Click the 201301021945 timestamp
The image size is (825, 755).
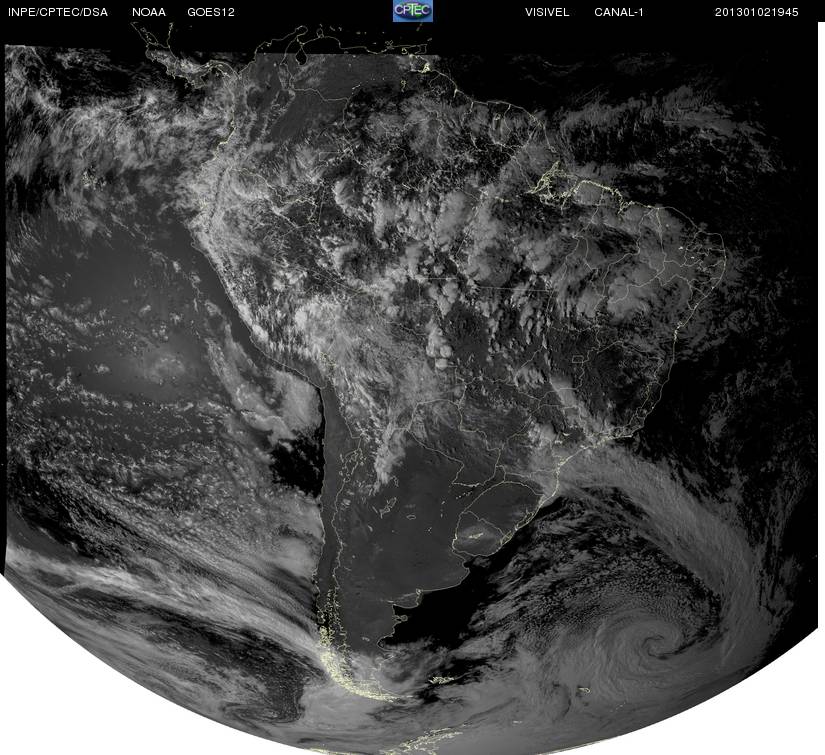tap(757, 12)
